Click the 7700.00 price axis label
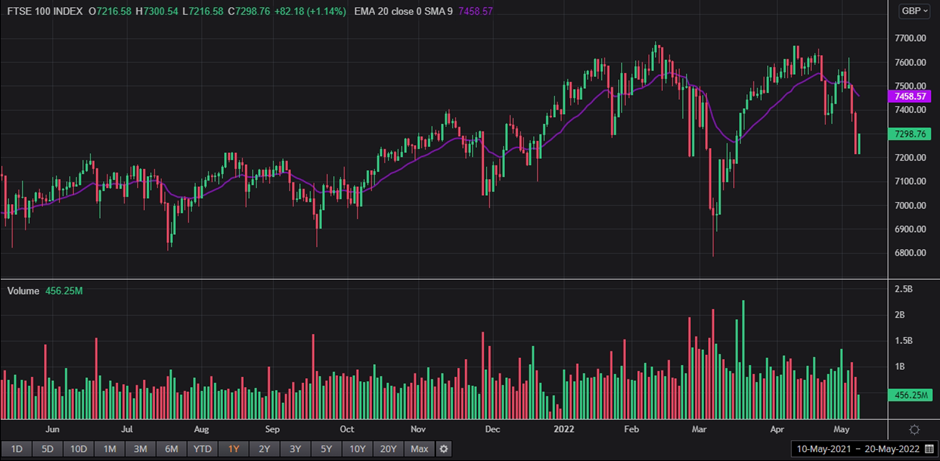This screenshot has width=940, height=461. point(910,38)
